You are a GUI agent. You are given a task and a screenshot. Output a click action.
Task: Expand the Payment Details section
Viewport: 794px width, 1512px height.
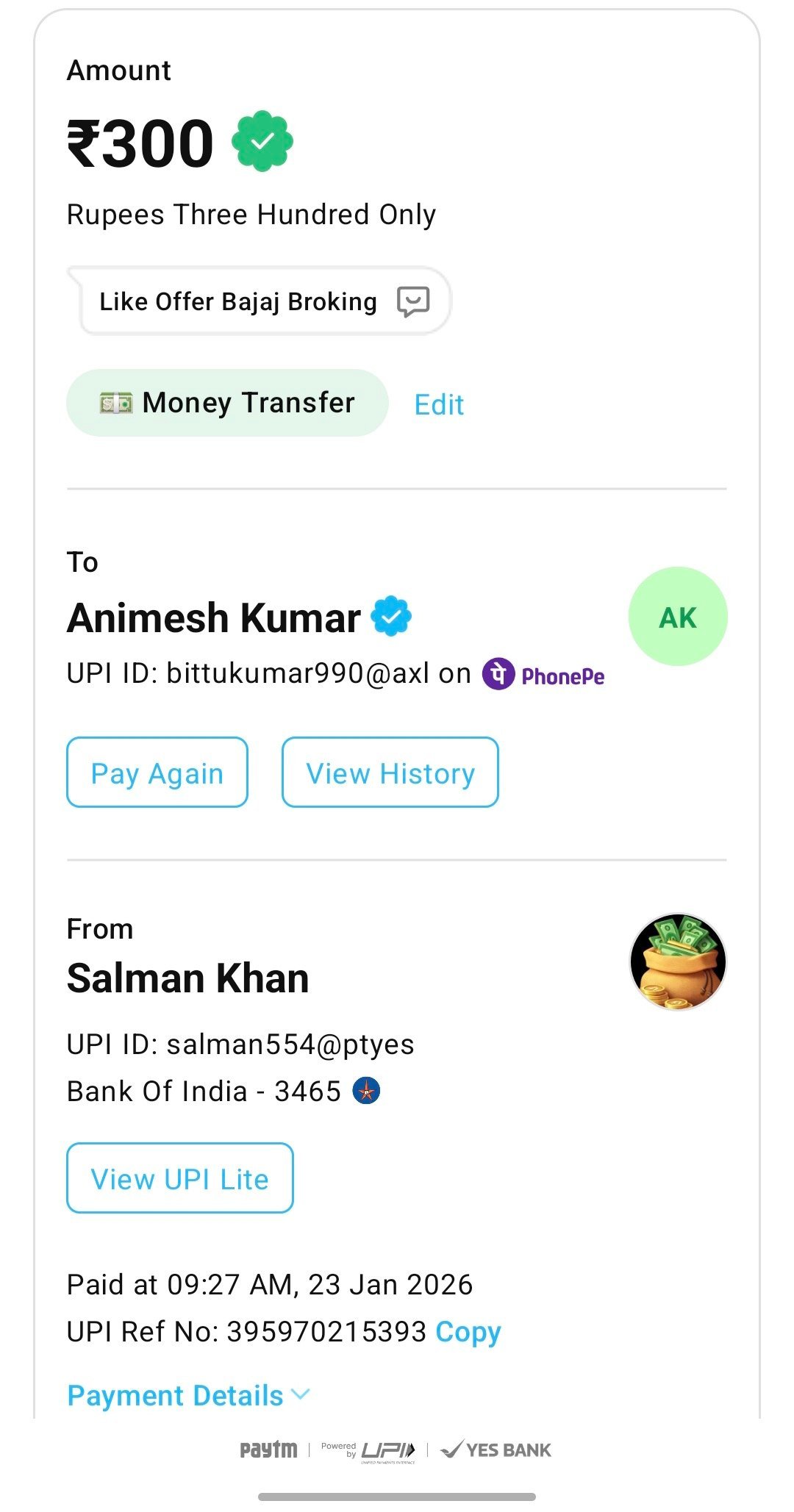point(175,1395)
